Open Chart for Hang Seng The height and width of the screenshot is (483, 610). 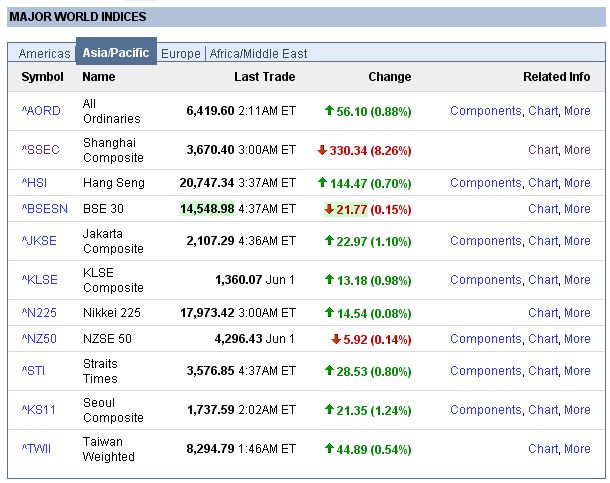(x=543, y=183)
